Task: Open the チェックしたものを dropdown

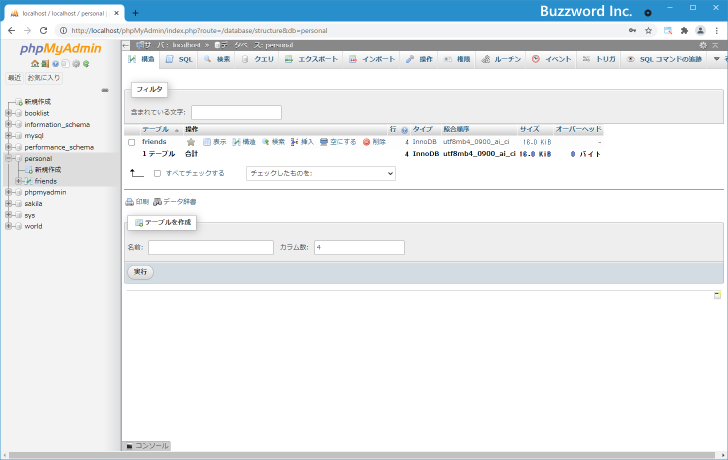Action: pos(320,173)
